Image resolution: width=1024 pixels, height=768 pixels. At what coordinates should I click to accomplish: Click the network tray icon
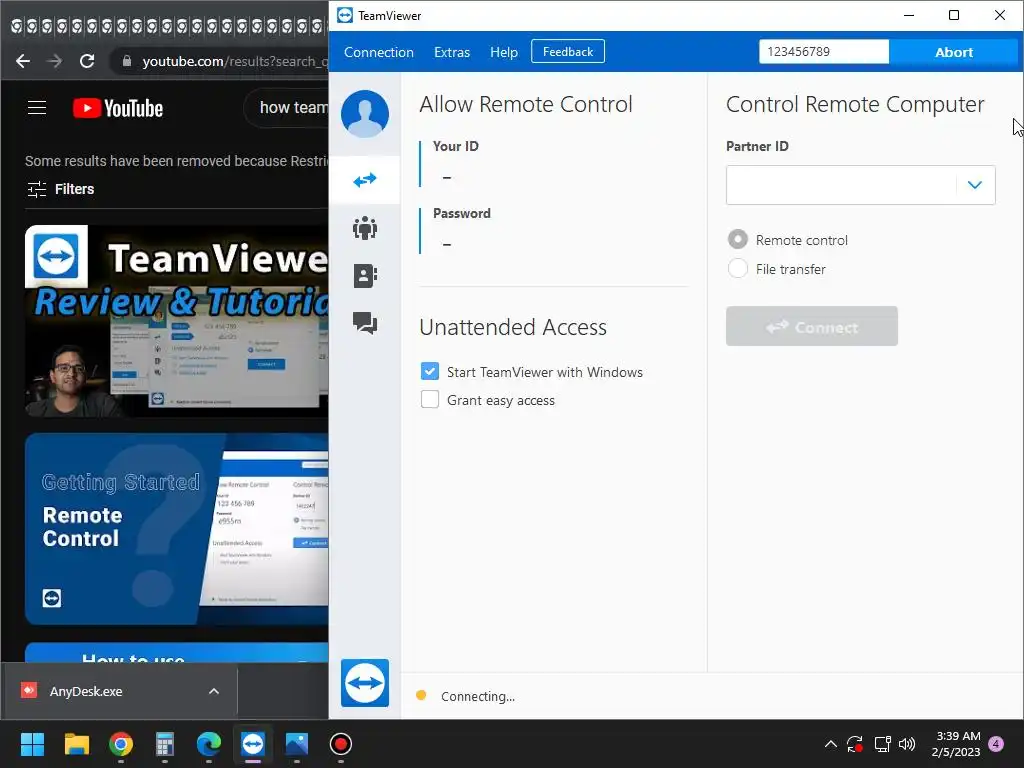point(882,744)
